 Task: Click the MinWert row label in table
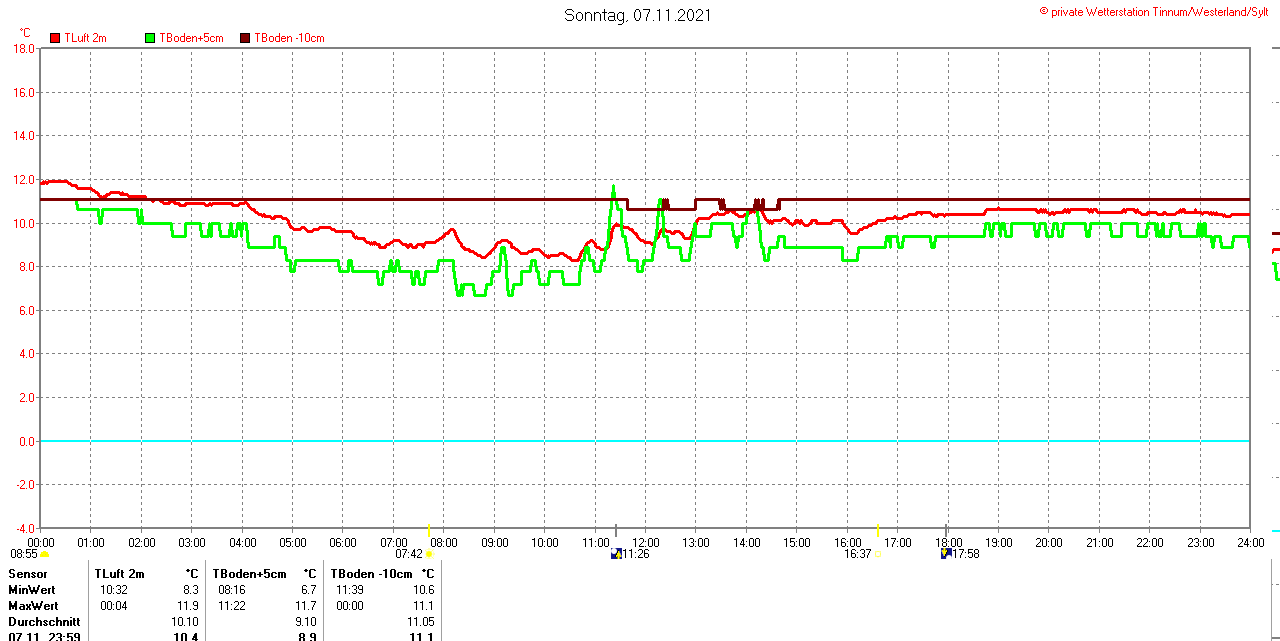tap(32, 590)
